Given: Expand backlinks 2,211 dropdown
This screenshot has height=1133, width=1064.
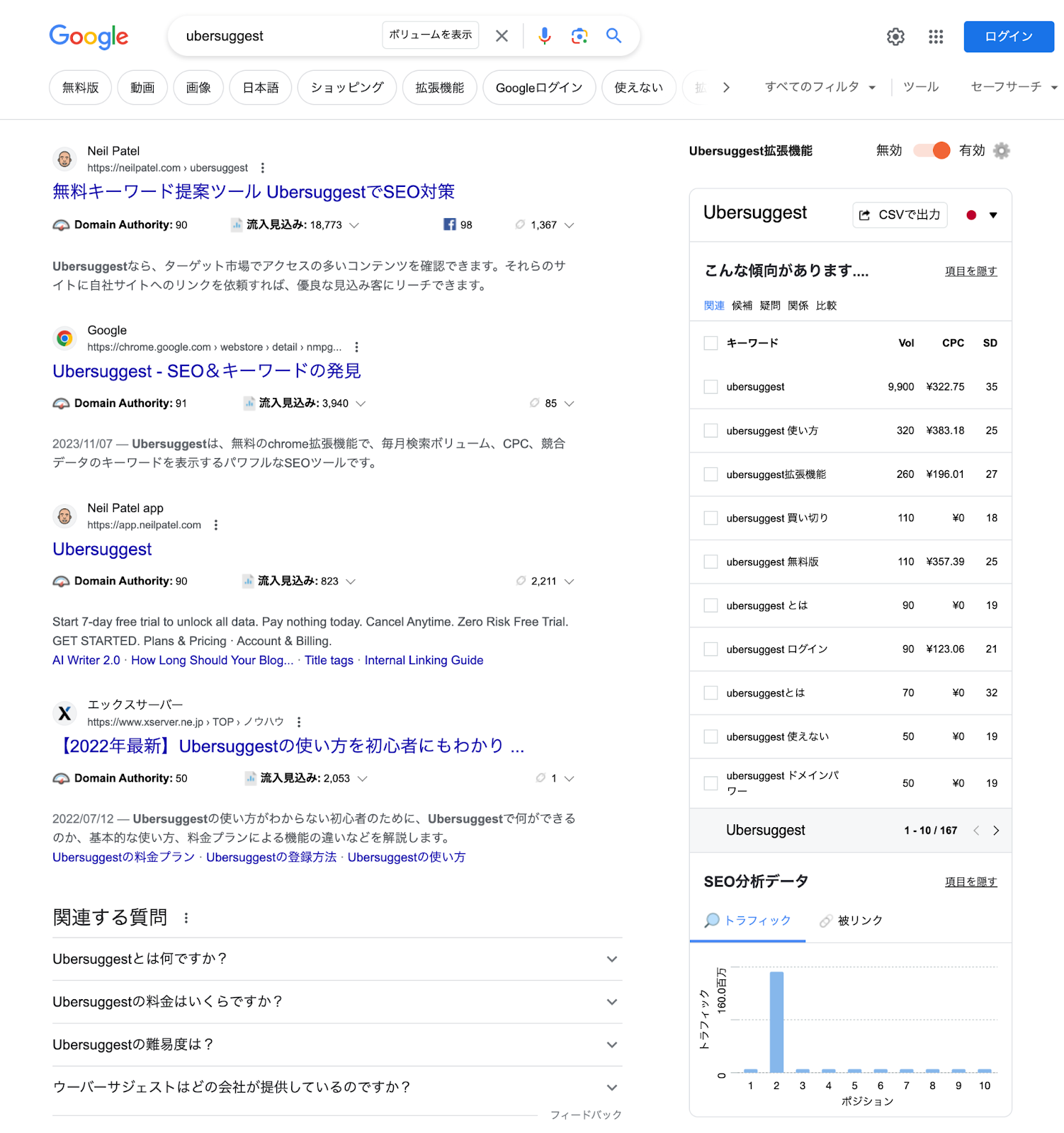Looking at the screenshot, I should [x=569, y=581].
